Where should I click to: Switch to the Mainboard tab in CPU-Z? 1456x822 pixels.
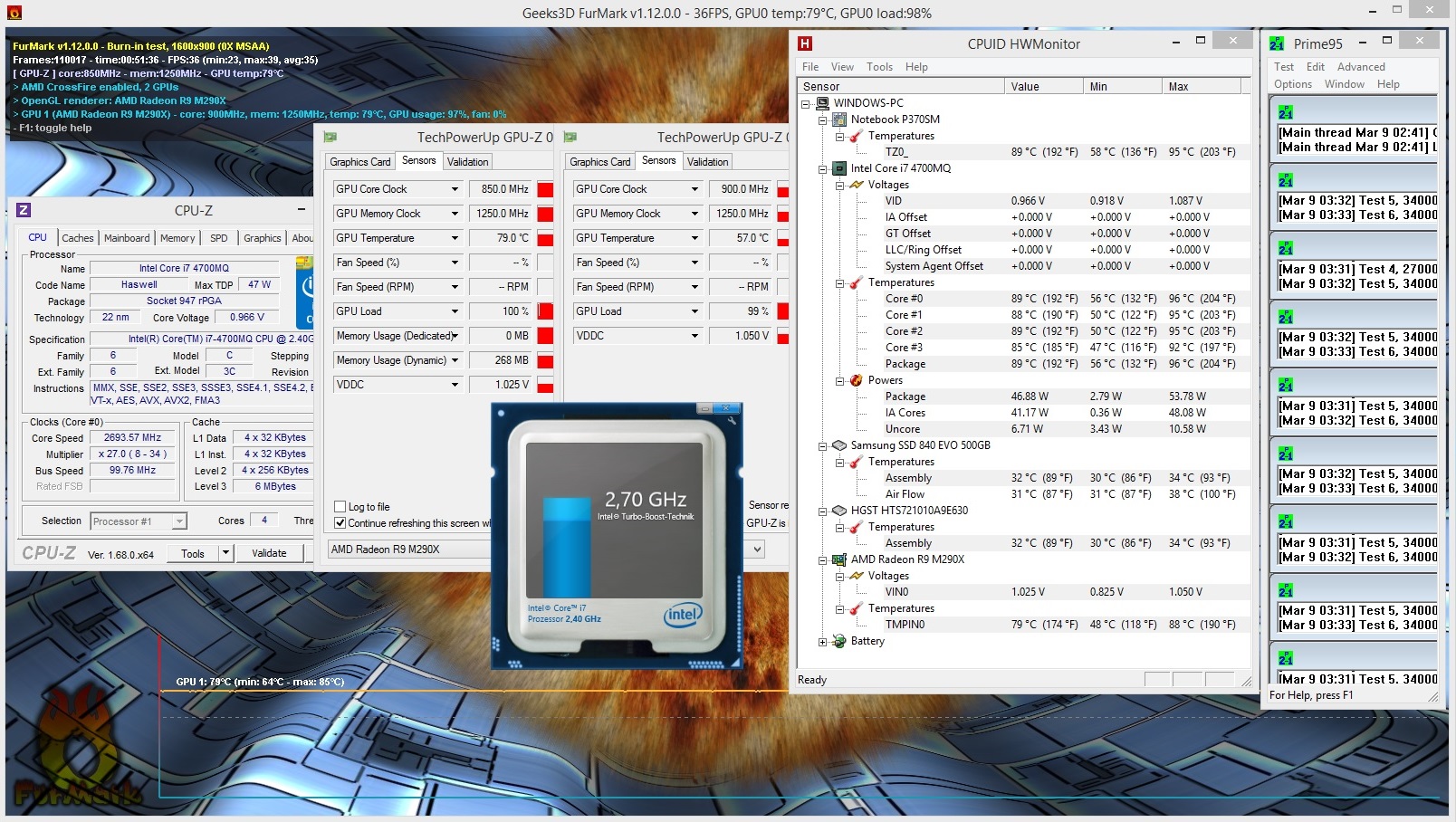click(x=127, y=238)
